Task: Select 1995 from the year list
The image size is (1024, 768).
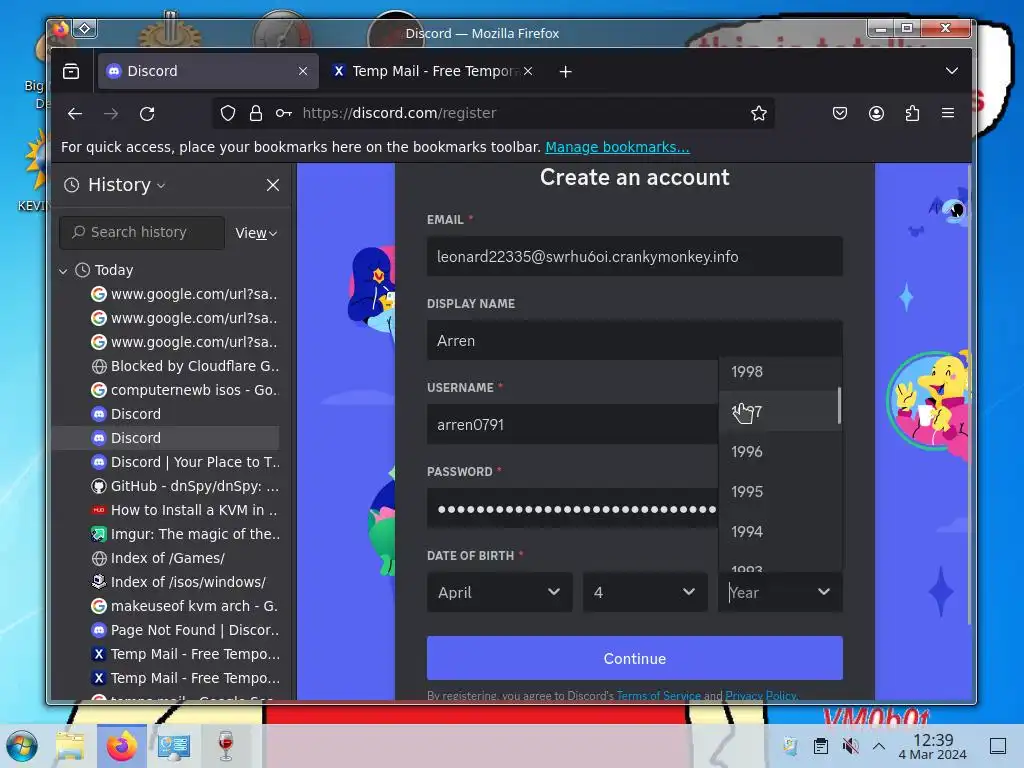Action: (x=780, y=492)
